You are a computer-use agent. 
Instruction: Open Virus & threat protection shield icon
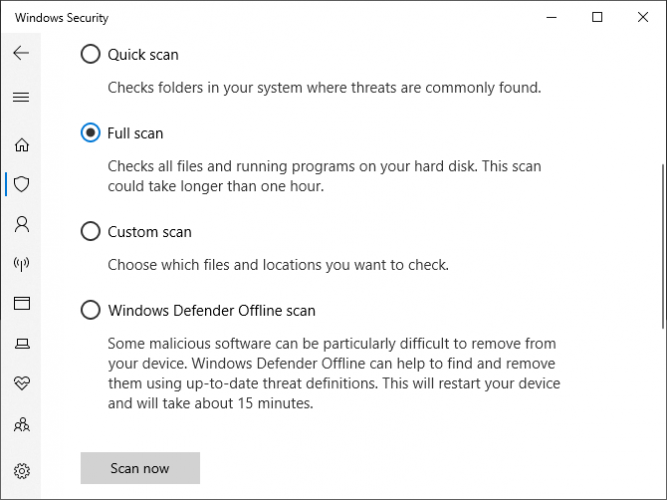pos(21,184)
